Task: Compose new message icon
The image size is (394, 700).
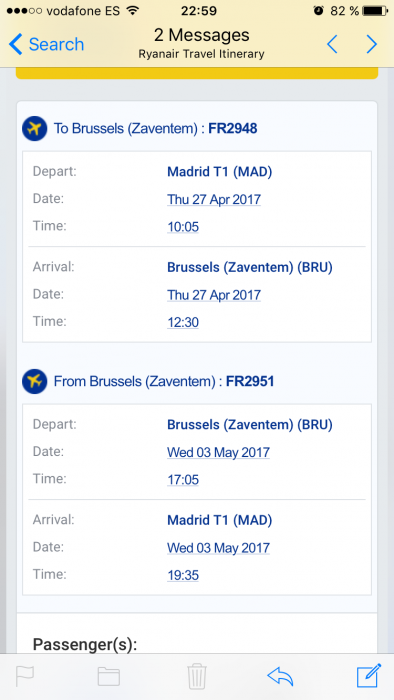Action: 369,675
